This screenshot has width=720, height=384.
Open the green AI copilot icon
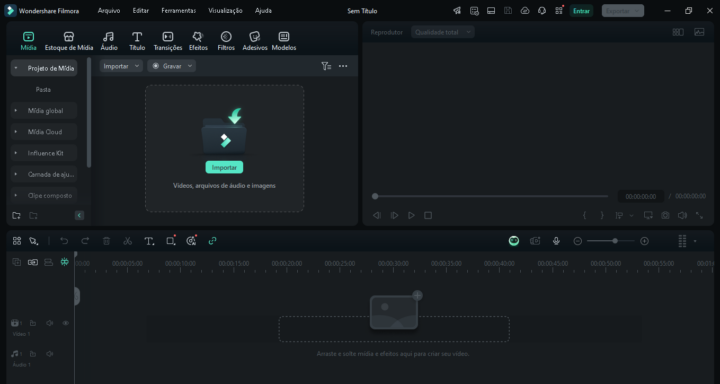click(x=514, y=241)
